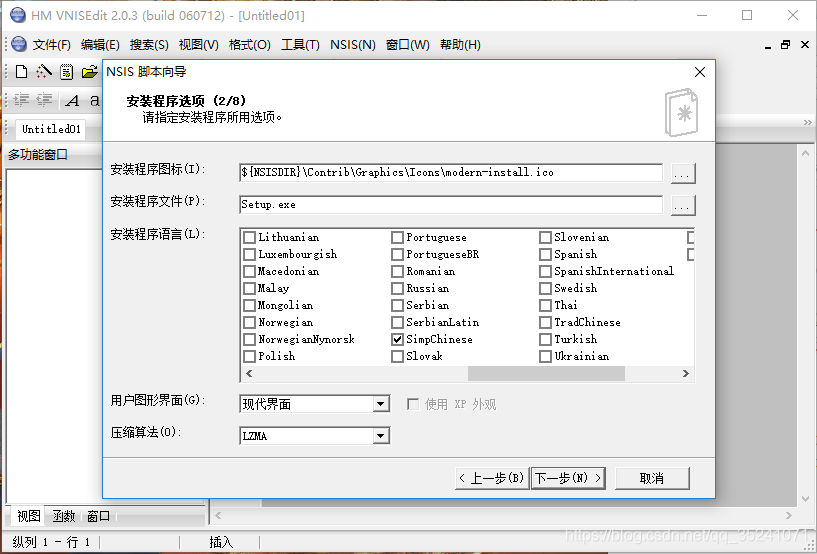Tick the TradChinese checkbox
The height and width of the screenshot is (554, 817).
[x=546, y=323]
